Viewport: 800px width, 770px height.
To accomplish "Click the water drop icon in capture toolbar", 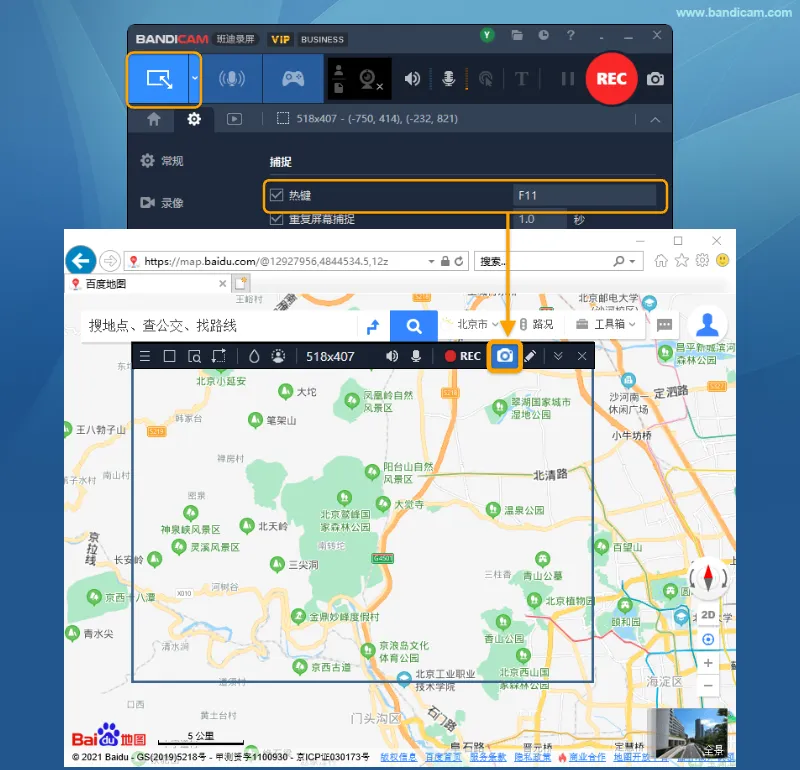I will [254, 356].
